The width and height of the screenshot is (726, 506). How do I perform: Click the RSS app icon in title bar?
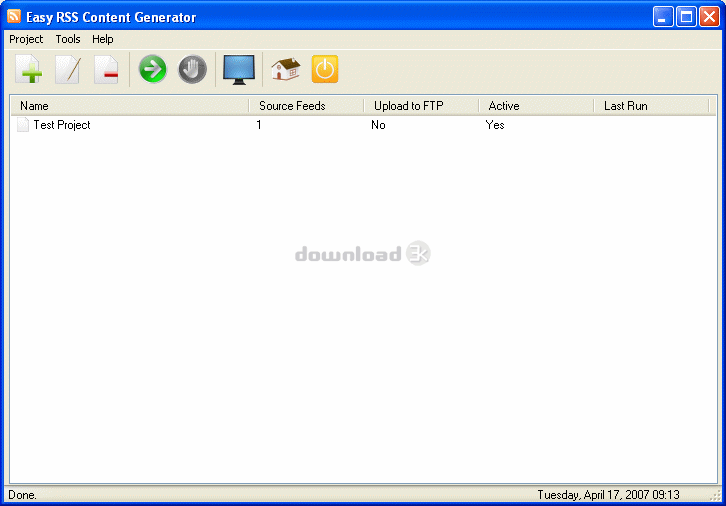14,16
